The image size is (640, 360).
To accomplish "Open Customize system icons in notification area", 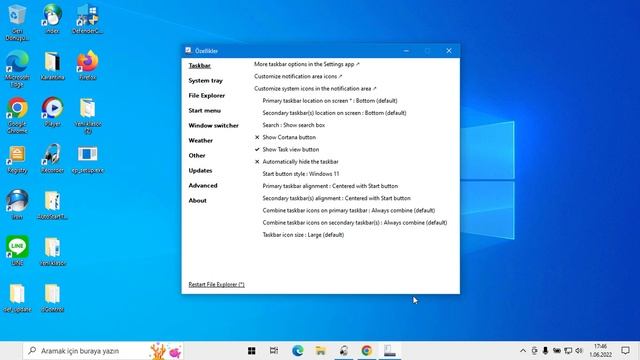I will pyautogui.click(x=315, y=89).
